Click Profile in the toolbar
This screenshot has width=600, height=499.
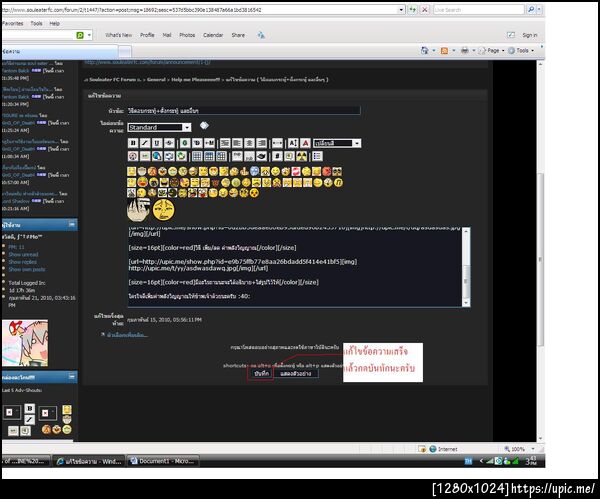click(147, 35)
